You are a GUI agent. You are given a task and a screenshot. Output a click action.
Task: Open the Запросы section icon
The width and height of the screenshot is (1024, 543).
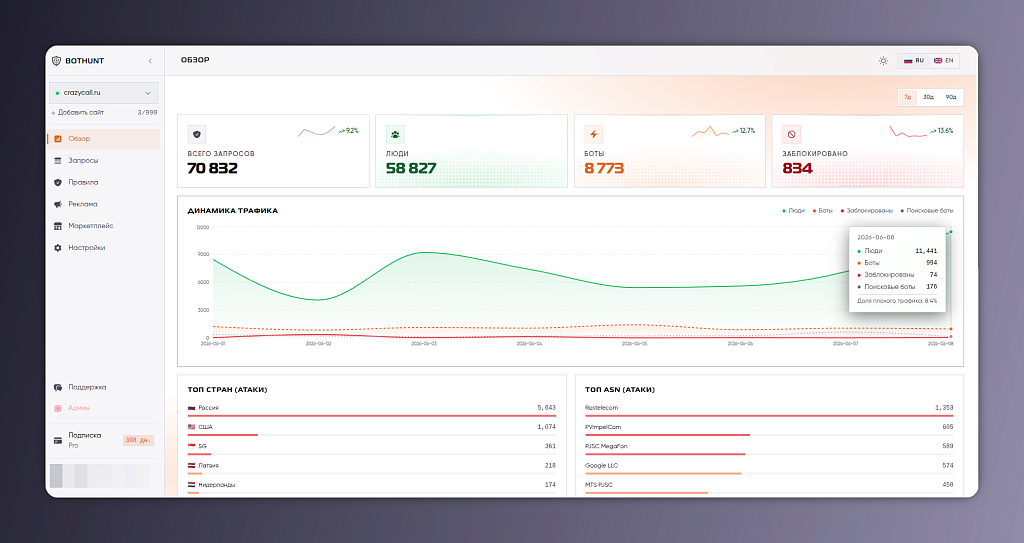coord(57,161)
